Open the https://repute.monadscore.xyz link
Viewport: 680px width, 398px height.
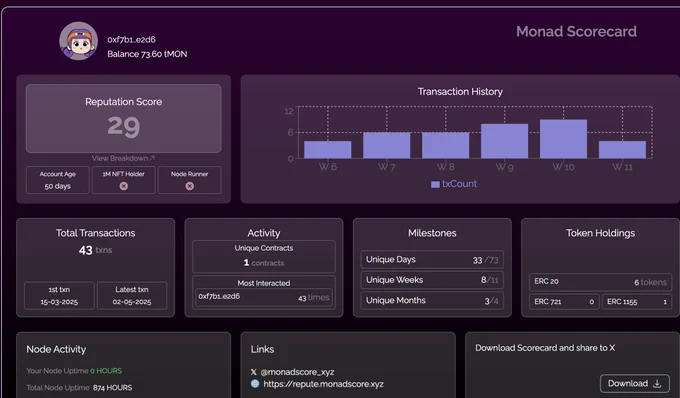tap(324, 384)
